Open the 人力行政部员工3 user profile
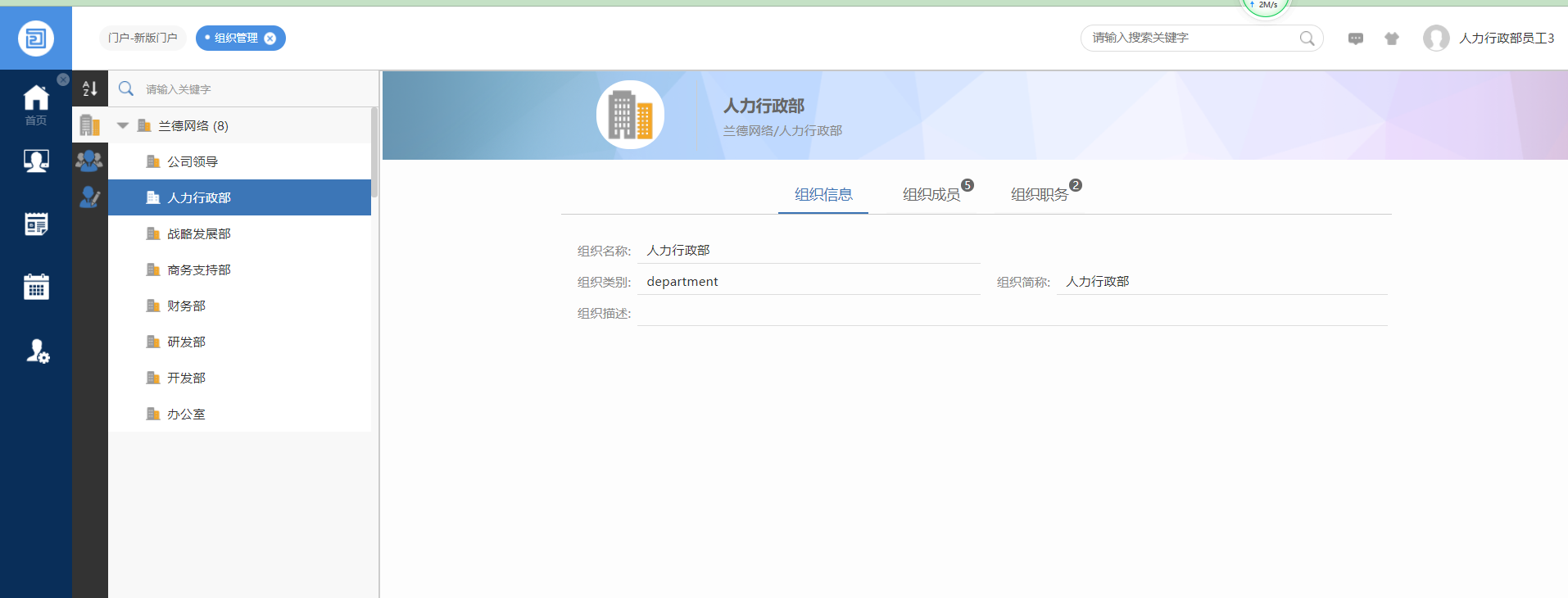 [x=1505, y=39]
